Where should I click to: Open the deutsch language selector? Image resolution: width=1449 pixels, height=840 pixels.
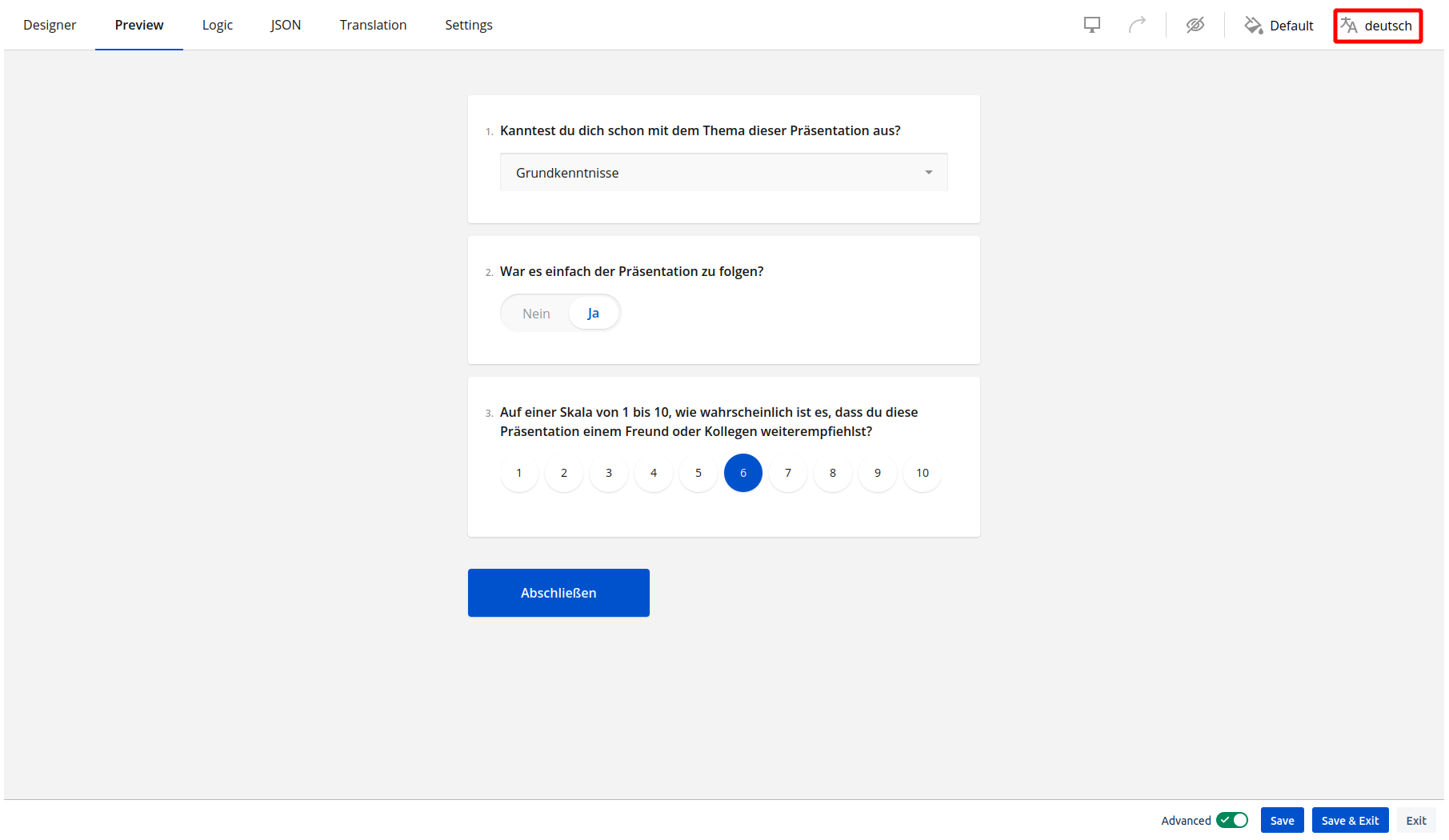(1377, 26)
